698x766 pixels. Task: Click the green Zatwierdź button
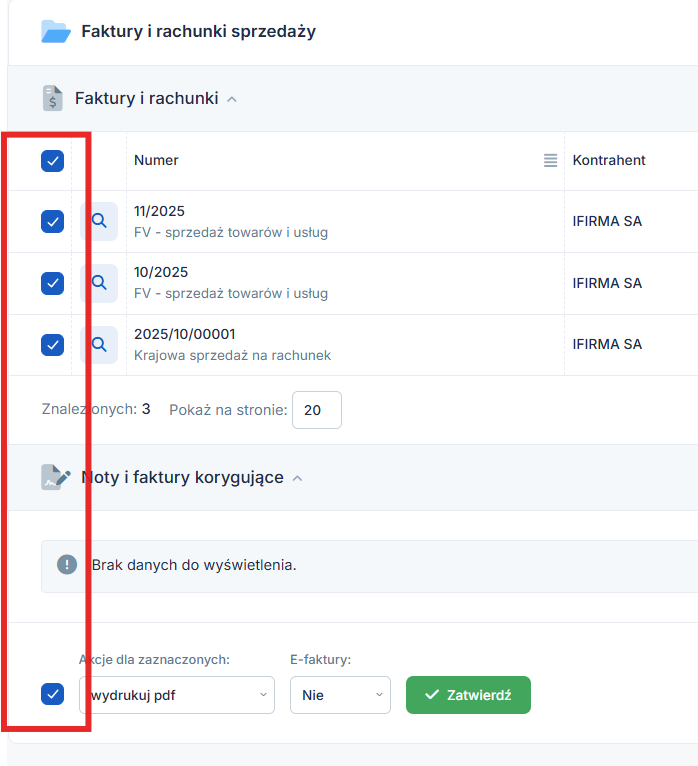468,695
